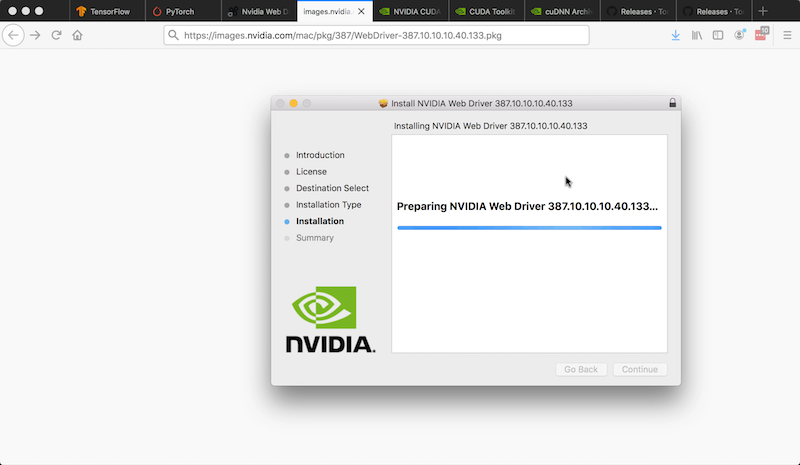Select the License step in installer
Image resolution: width=800 pixels, height=465 pixels.
click(x=311, y=172)
